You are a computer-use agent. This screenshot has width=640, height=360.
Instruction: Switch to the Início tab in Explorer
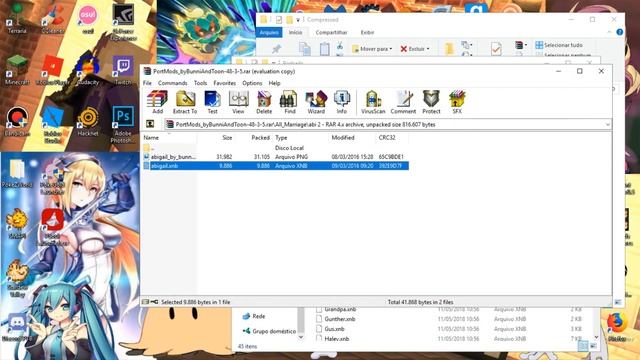click(x=296, y=32)
